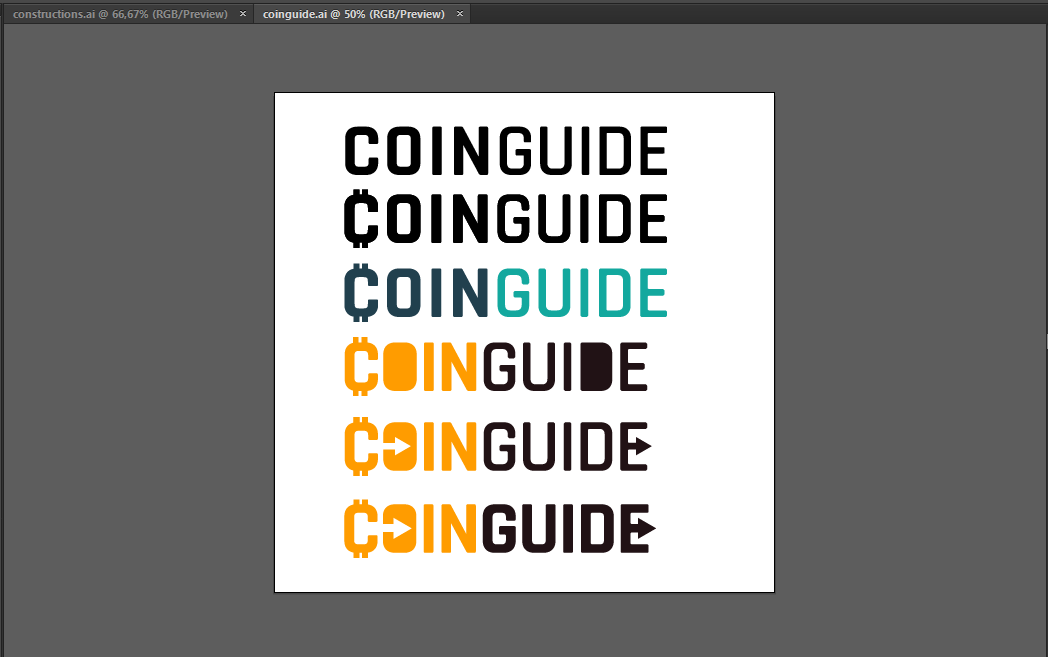Close the constructions.ai tab
This screenshot has height=657, width=1048.
pyautogui.click(x=243, y=14)
